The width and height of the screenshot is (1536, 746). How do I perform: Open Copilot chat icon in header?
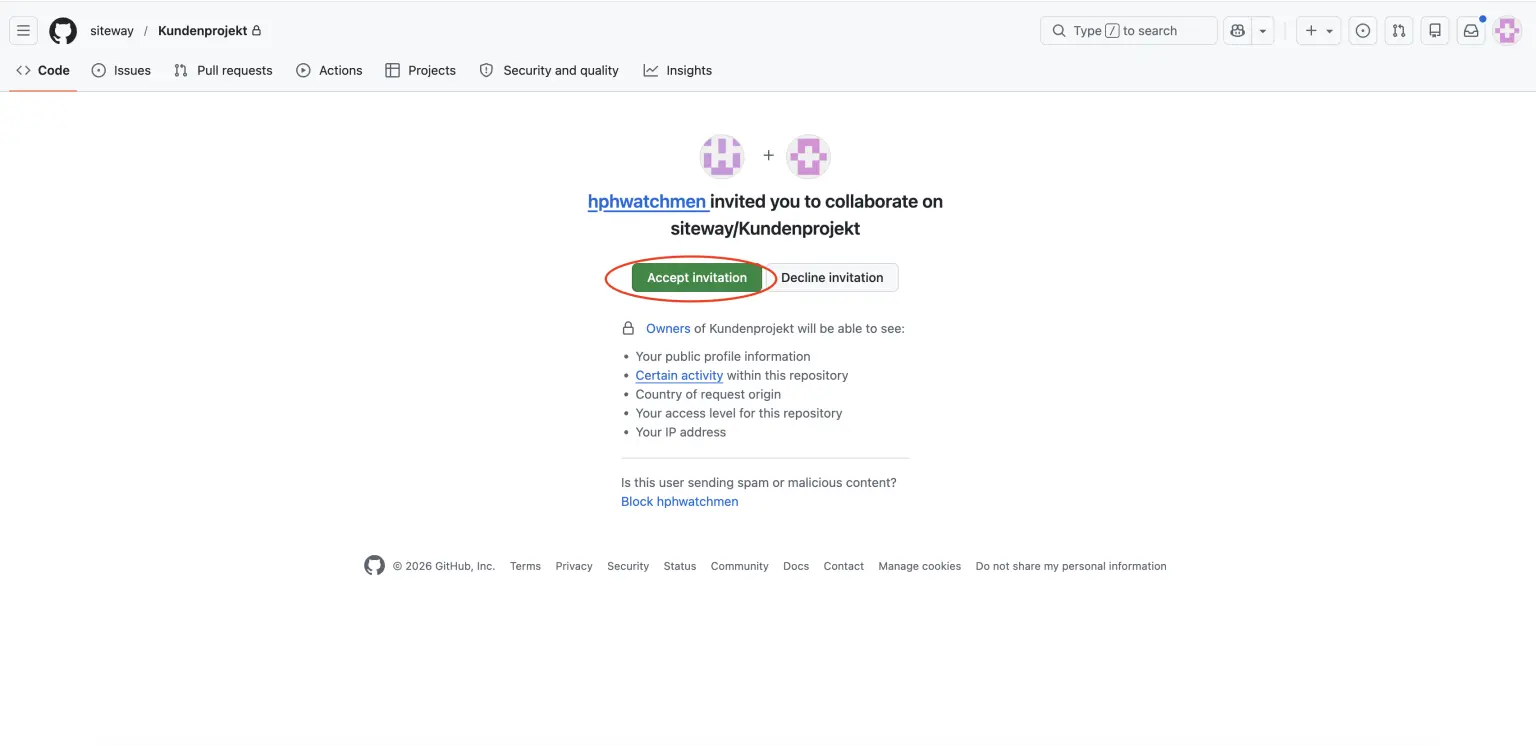click(x=1238, y=31)
